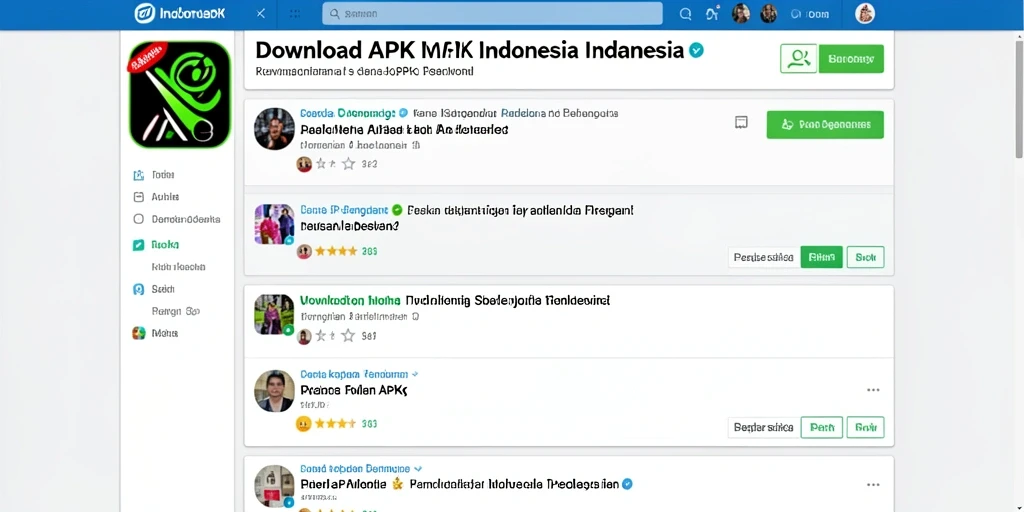Open the blue author link of second post
This screenshot has width=1024, height=512.
(344, 210)
